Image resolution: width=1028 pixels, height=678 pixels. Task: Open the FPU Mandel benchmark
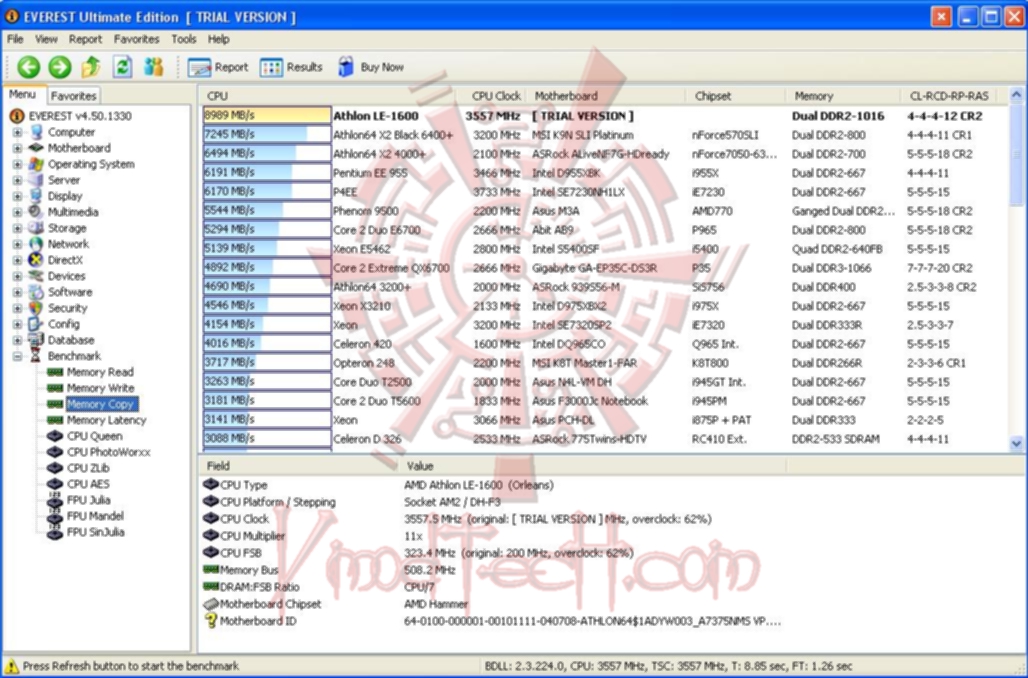(95, 516)
